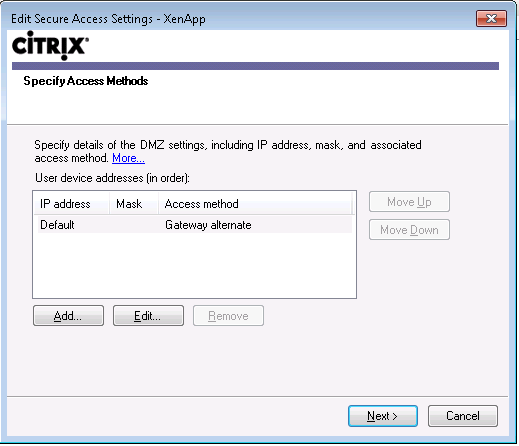Click the Add... button
Viewport: 519px width, 446px height.
[68, 315]
